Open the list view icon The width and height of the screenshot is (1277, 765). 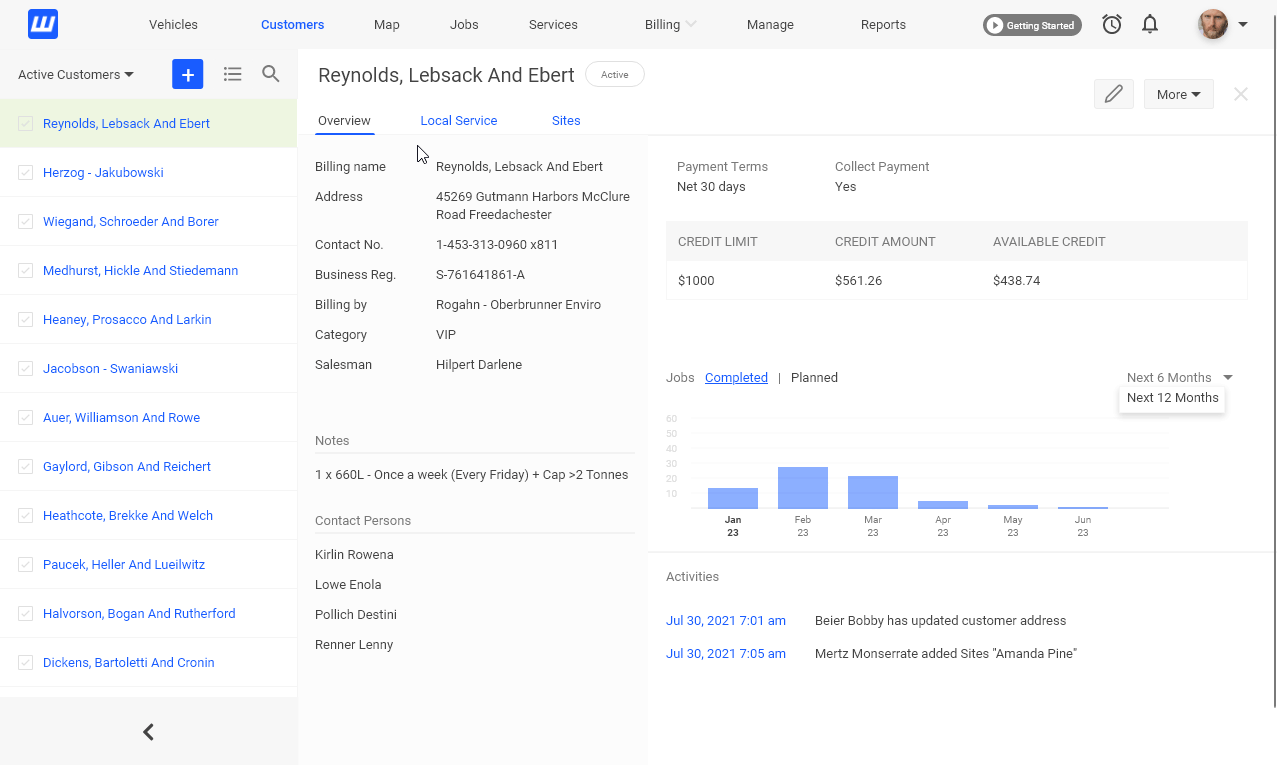pos(232,74)
